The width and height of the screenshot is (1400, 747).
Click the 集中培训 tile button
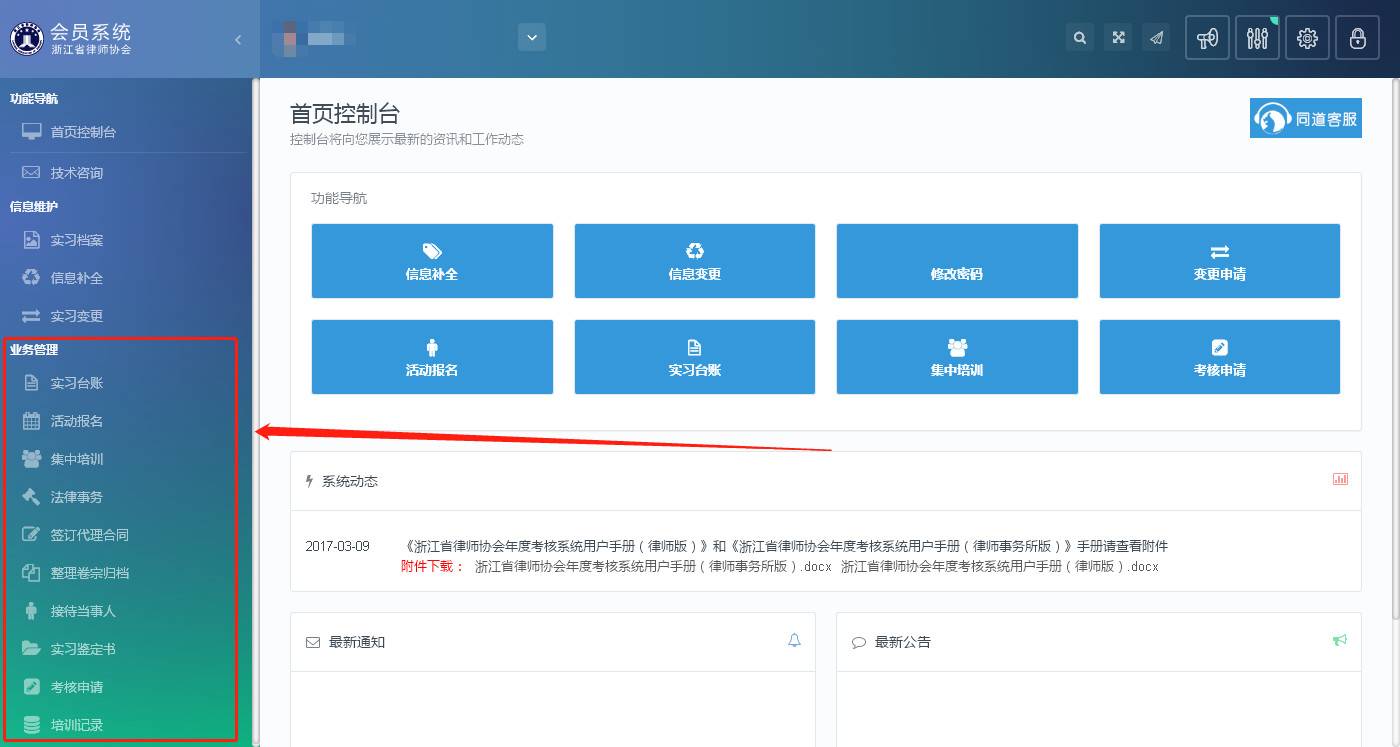pos(956,357)
